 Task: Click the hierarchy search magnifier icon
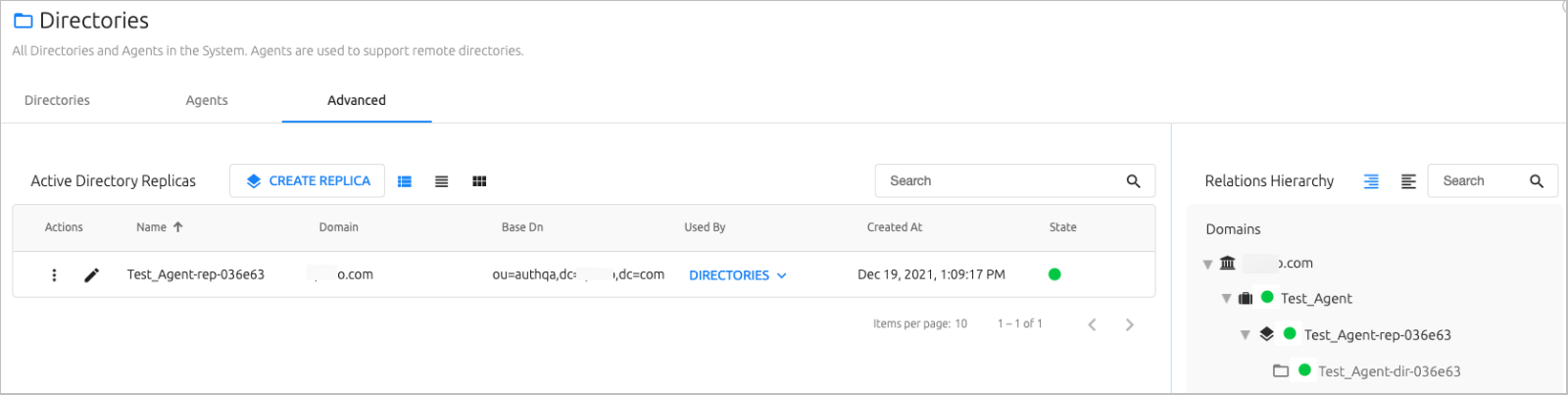tap(1537, 181)
